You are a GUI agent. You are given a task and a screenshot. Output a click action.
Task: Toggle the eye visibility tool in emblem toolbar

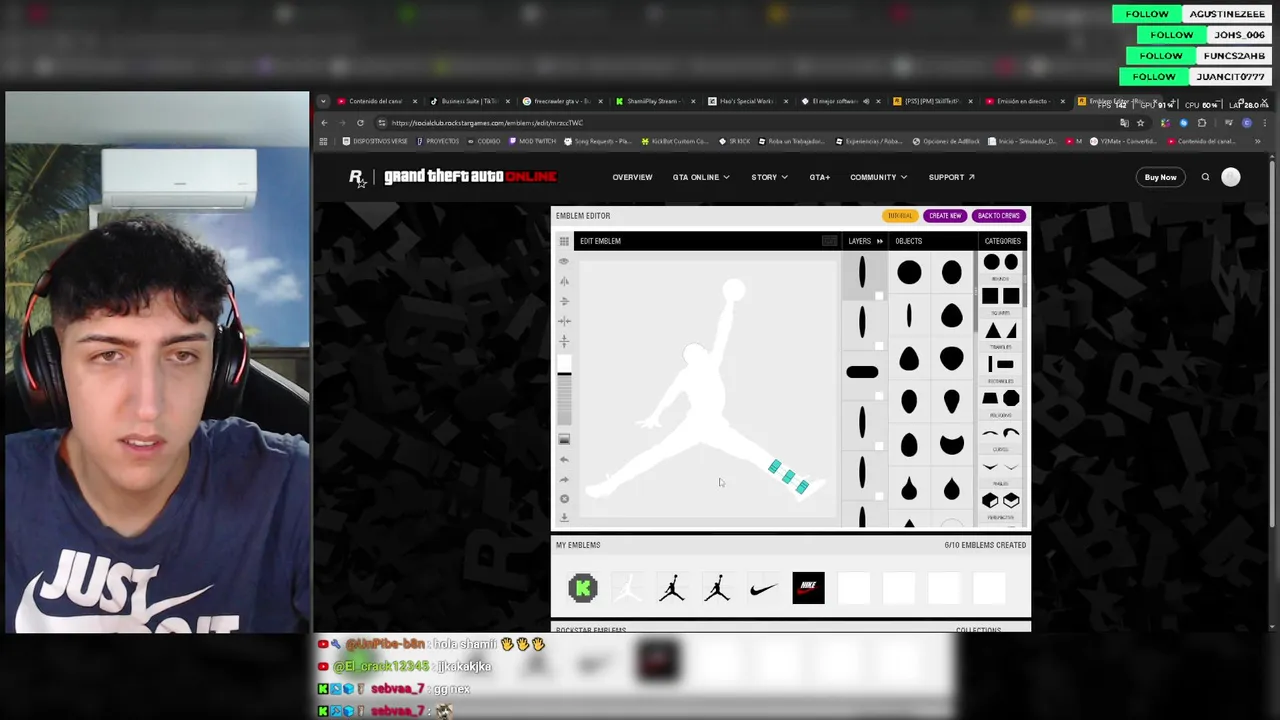(564, 262)
